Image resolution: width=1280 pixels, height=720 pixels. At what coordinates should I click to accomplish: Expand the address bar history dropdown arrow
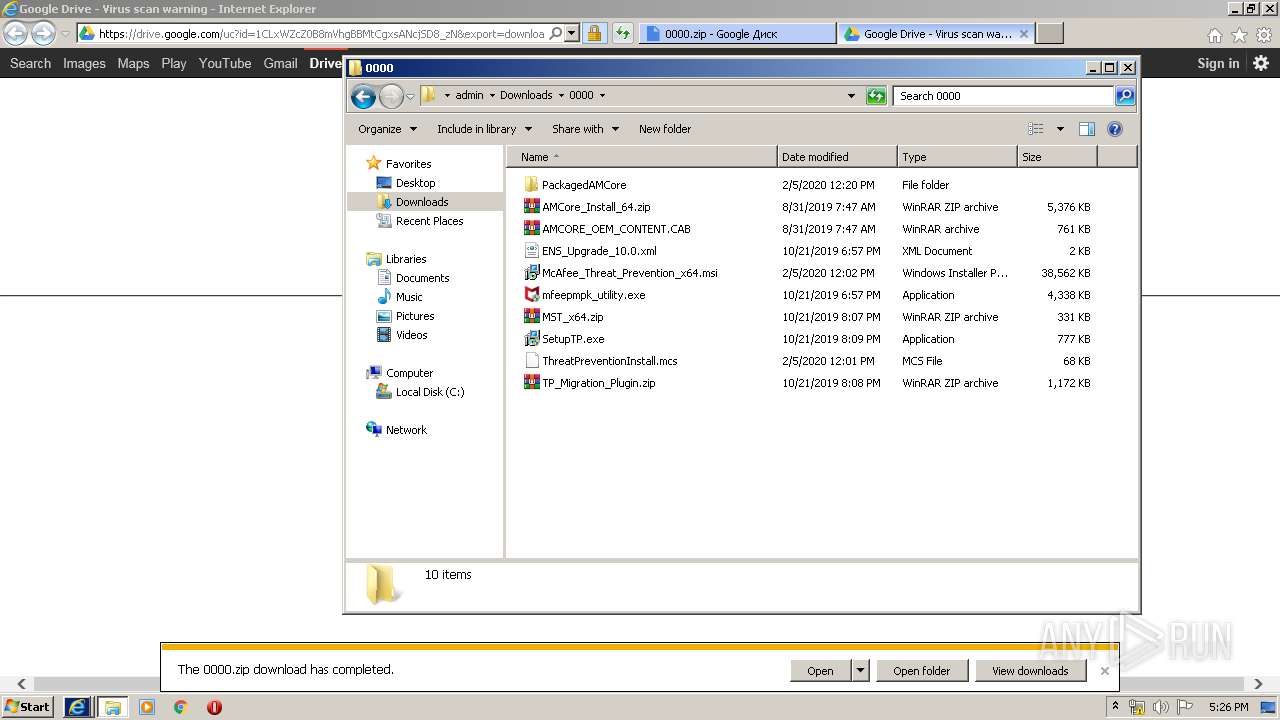[x=851, y=96]
